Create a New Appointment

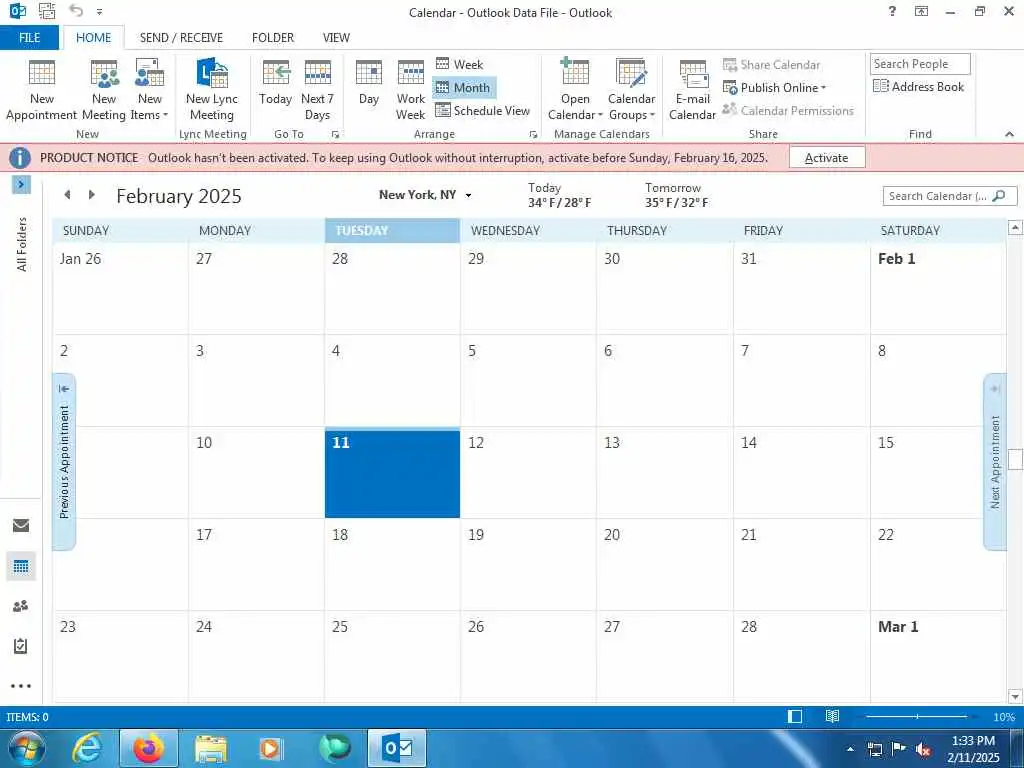tap(41, 89)
